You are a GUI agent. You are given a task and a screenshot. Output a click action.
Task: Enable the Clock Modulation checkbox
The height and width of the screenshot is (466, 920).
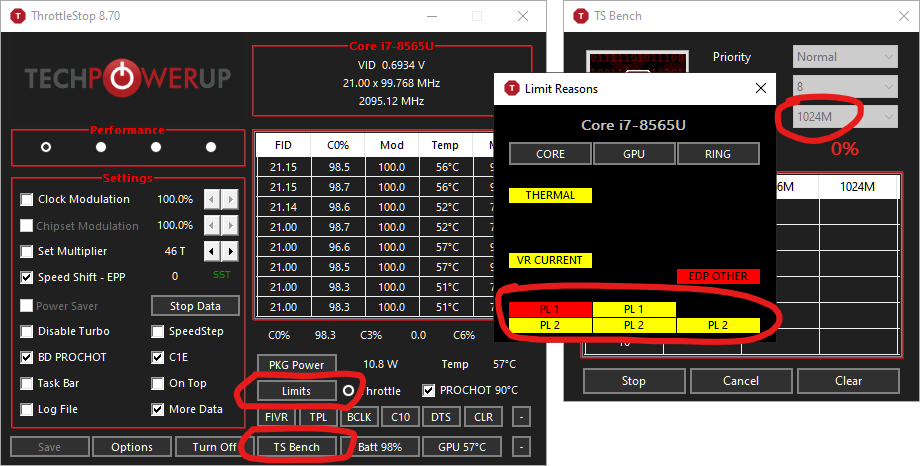tap(26, 200)
